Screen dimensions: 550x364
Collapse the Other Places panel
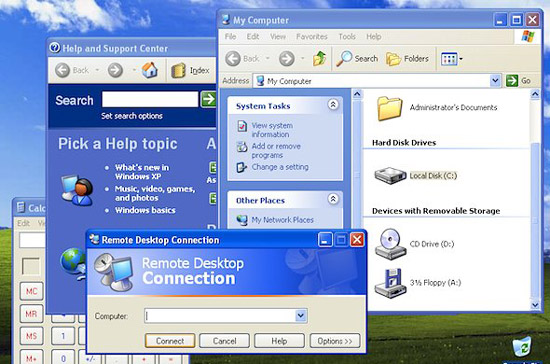click(333, 199)
